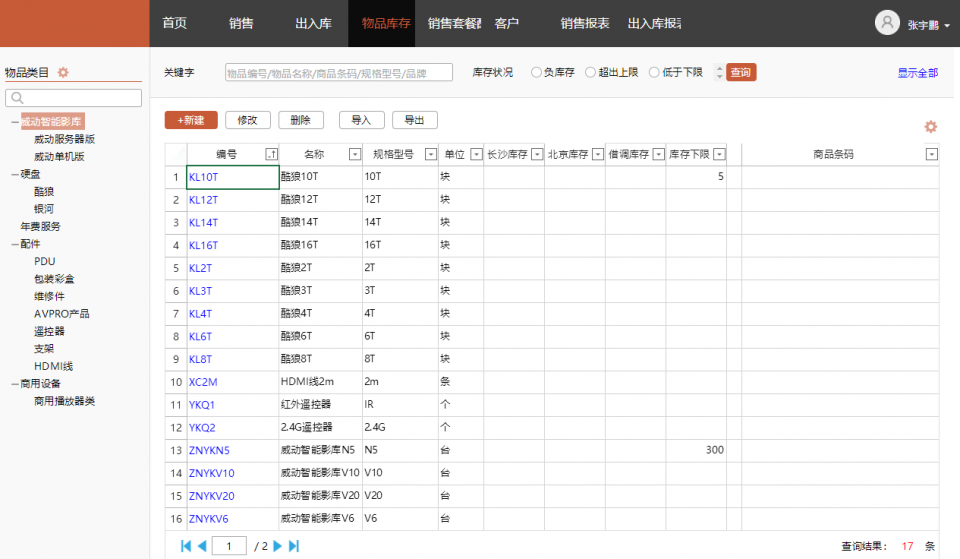This screenshot has height=559, width=960.
Task: Click the 导入 button
Action: (x=361, y=120)
